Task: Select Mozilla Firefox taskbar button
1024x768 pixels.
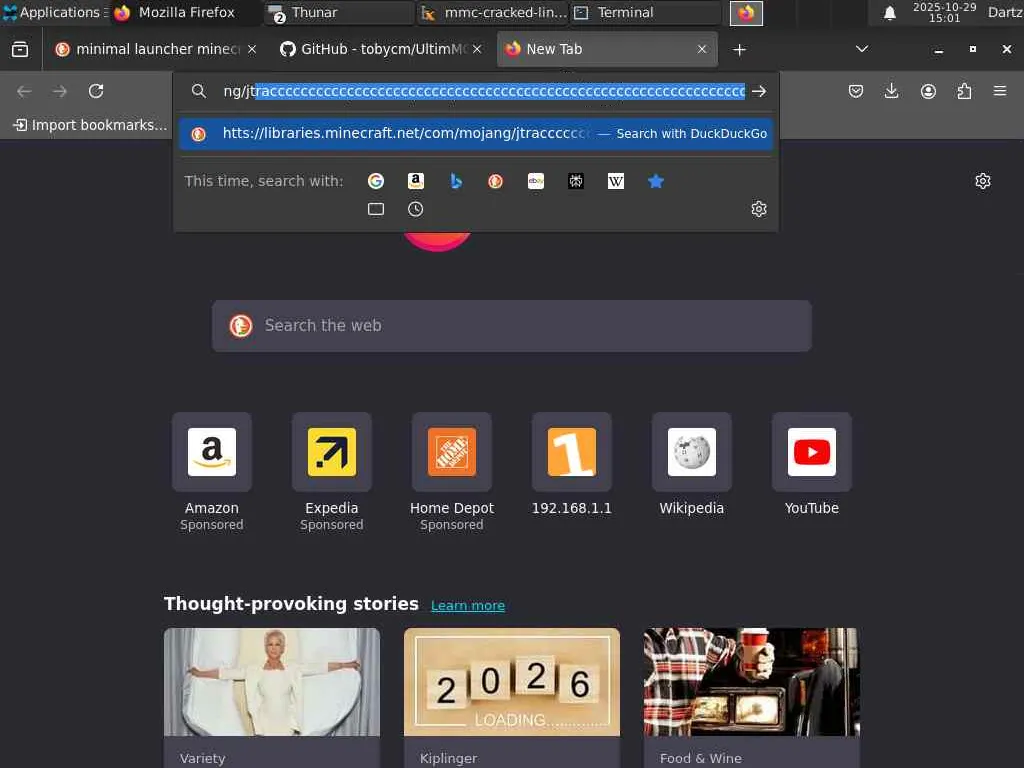Action: click(185, 12)
